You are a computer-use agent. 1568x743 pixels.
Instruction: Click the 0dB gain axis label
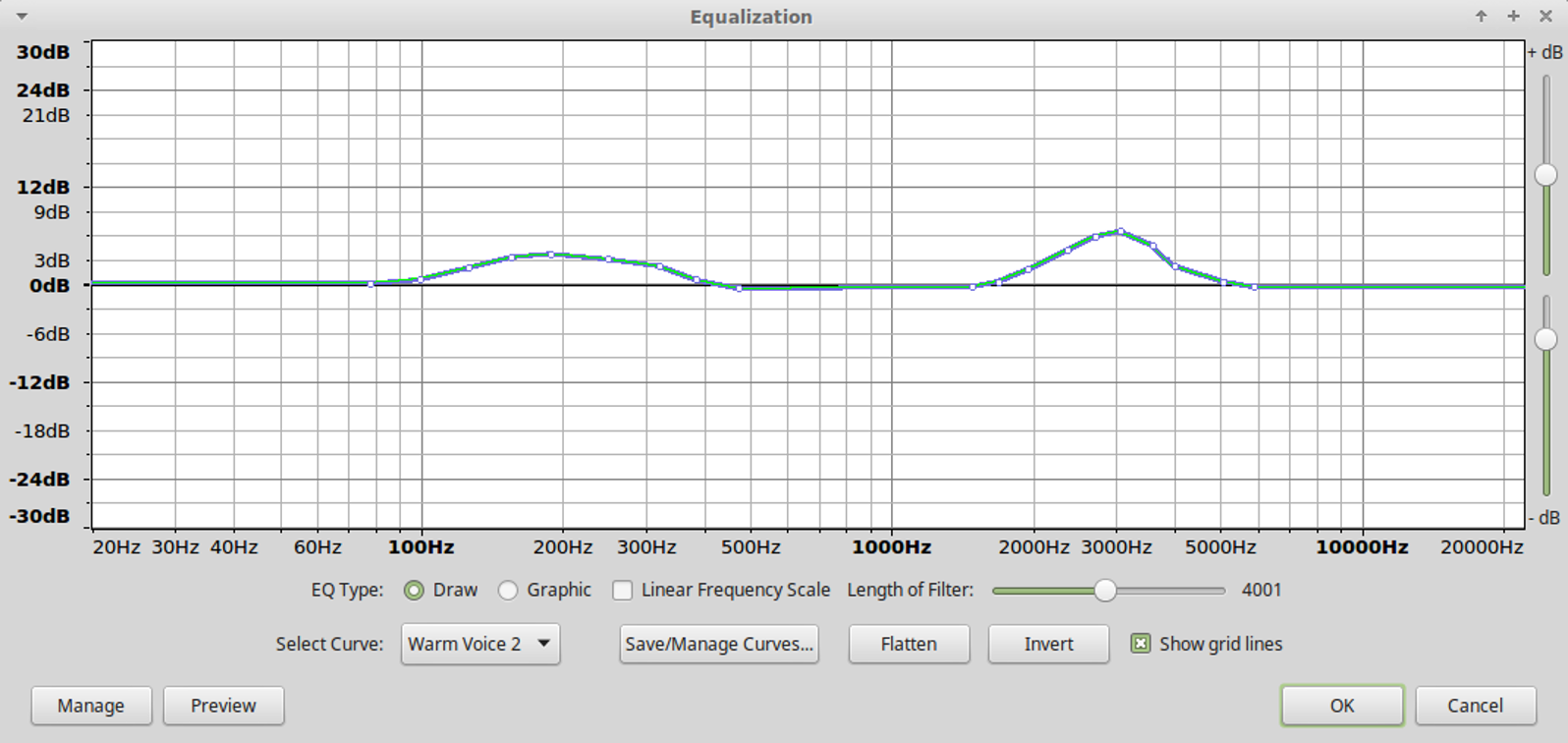(50, 286)
